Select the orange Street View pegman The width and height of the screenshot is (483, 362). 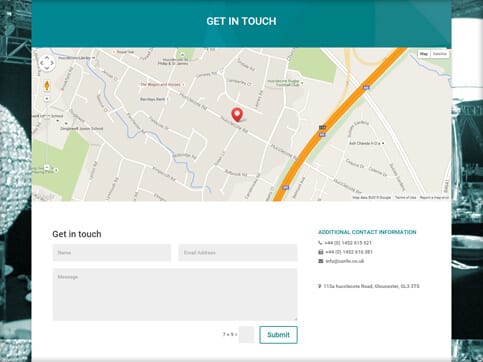point(47,86)
